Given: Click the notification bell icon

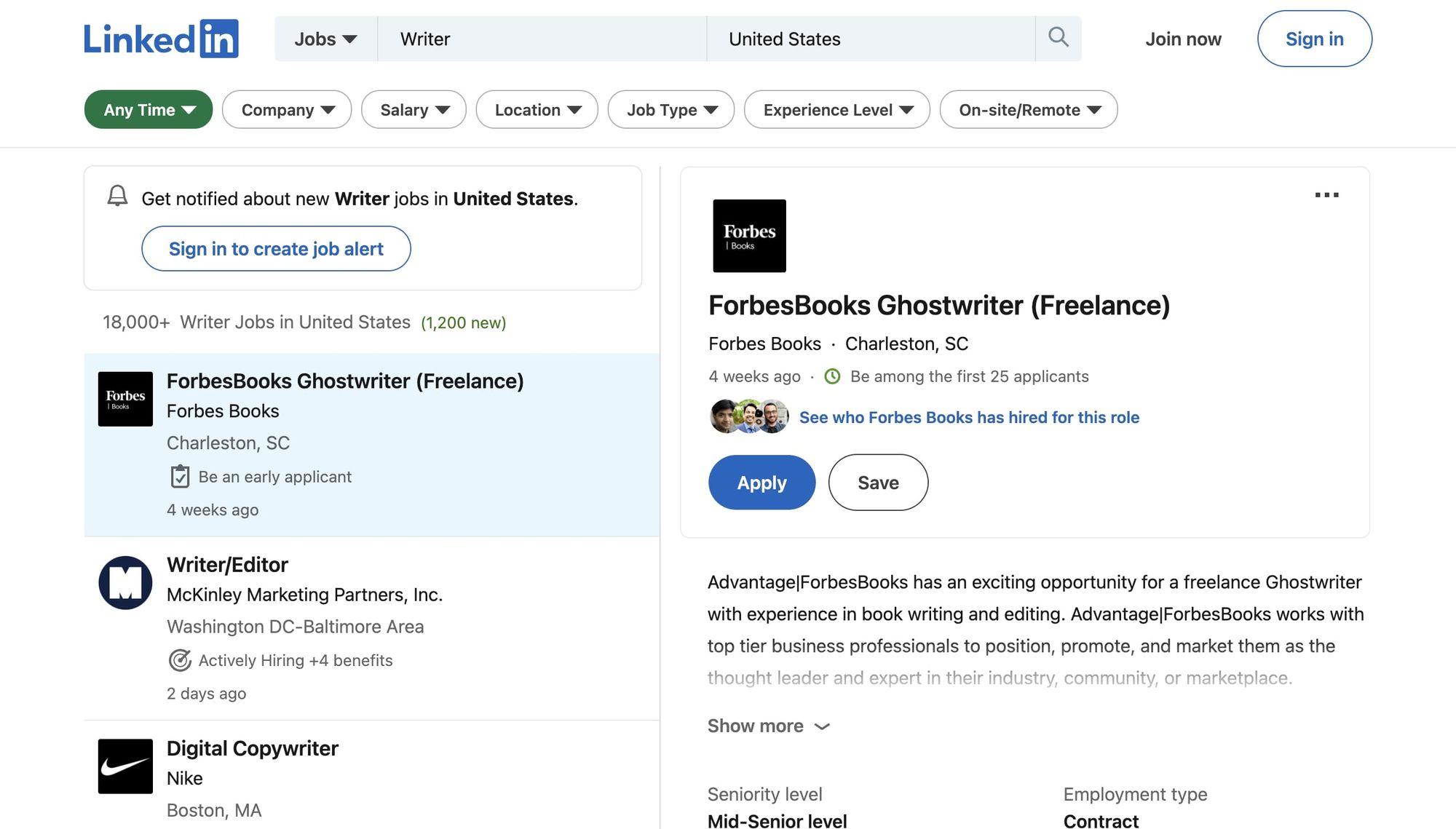Looking at the screenshot, I should click(x=117, y=197).
